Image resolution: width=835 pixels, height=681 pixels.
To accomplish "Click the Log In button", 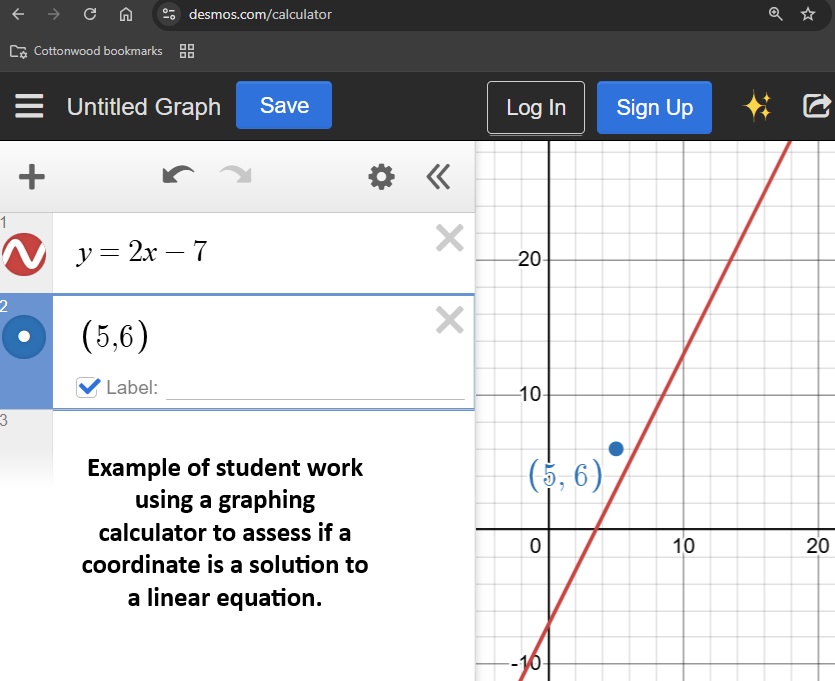I will coord(536,108).
